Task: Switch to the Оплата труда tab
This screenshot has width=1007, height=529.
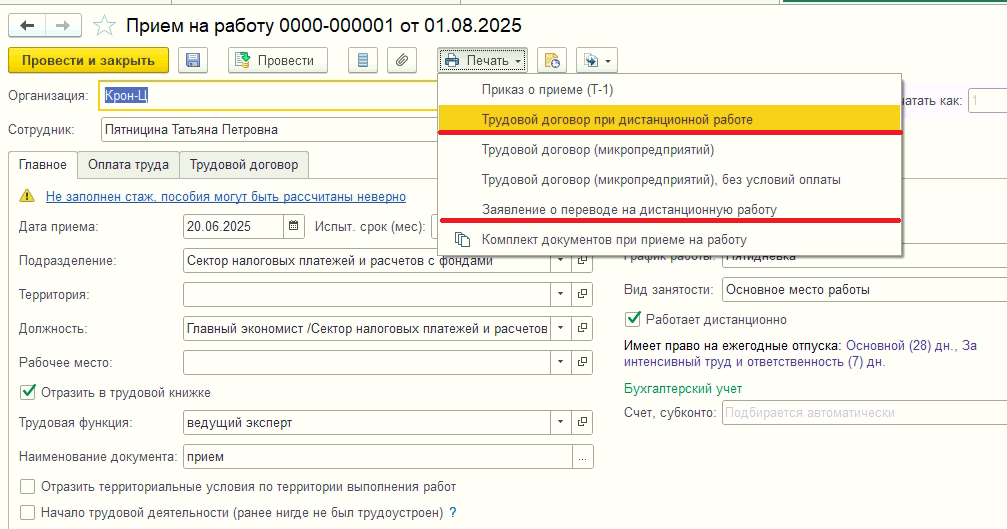Action: click(128, 165)
